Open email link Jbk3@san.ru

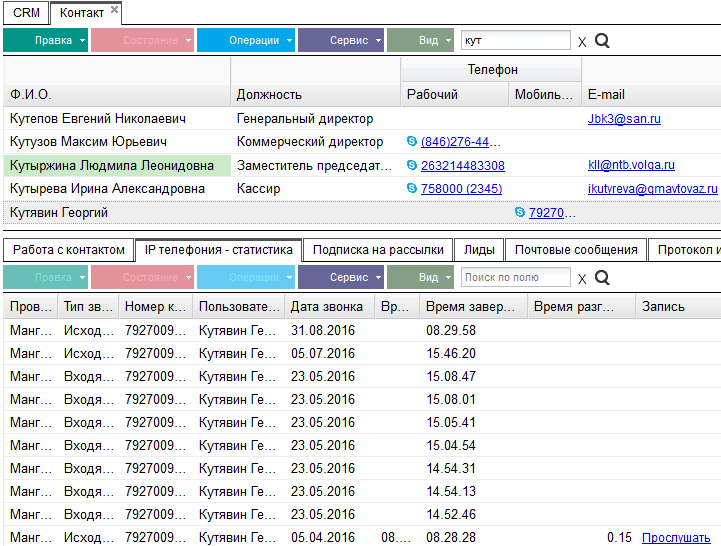624,119
